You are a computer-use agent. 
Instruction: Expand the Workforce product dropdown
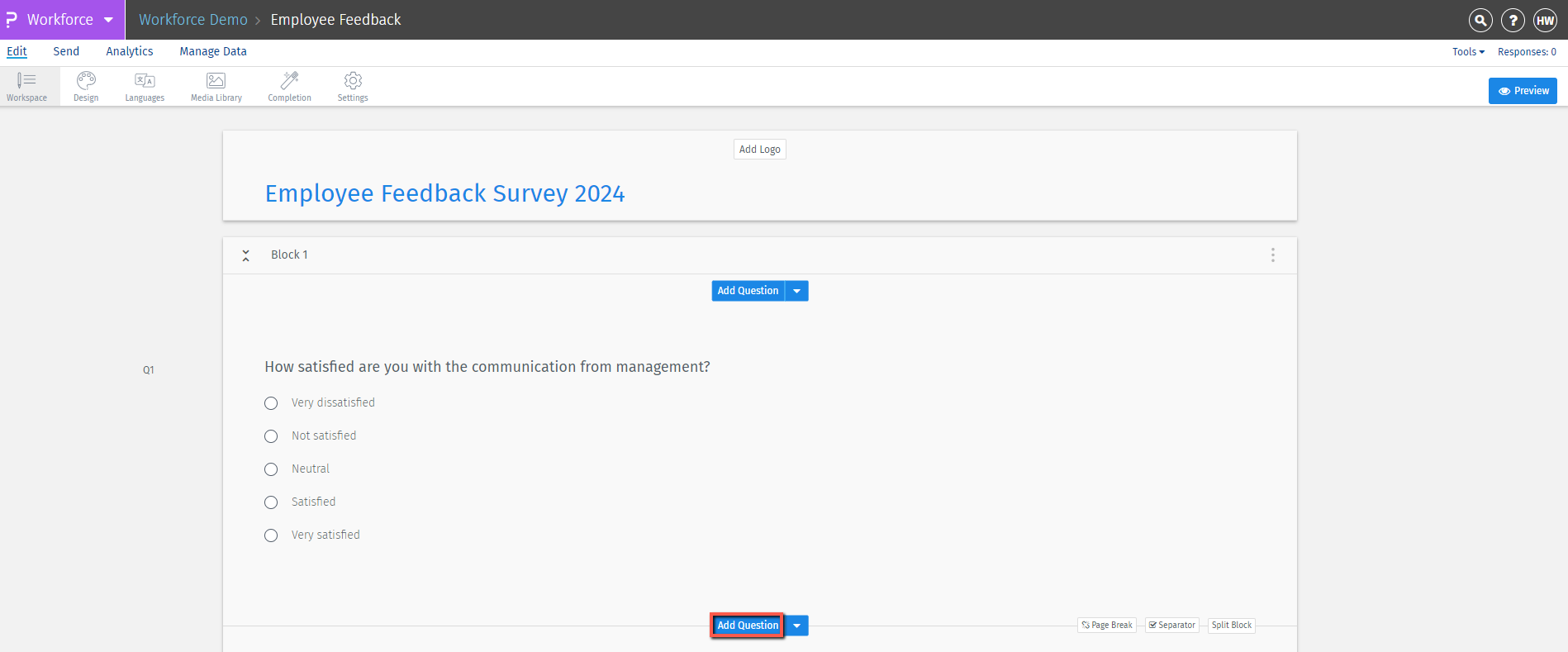pyautogui.click(x=108, y=20)
